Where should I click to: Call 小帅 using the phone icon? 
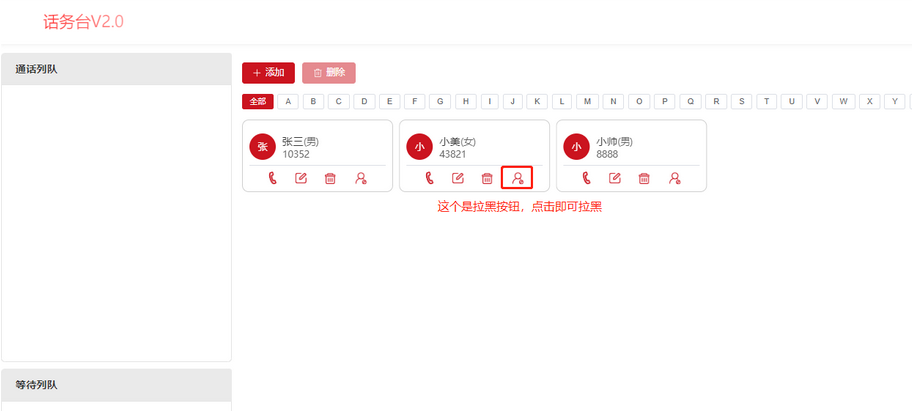point(587,178)
